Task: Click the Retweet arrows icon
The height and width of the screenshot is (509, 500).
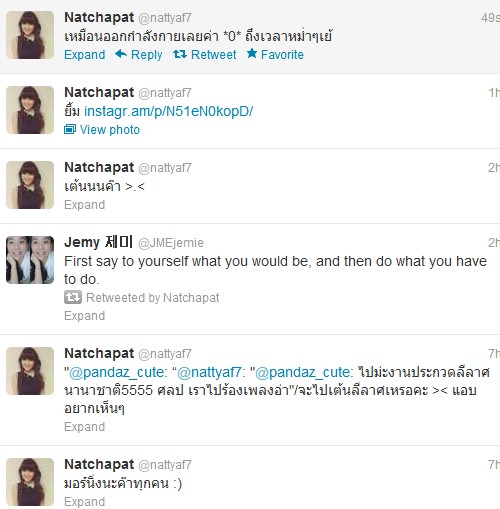Action: coord(180,54)
